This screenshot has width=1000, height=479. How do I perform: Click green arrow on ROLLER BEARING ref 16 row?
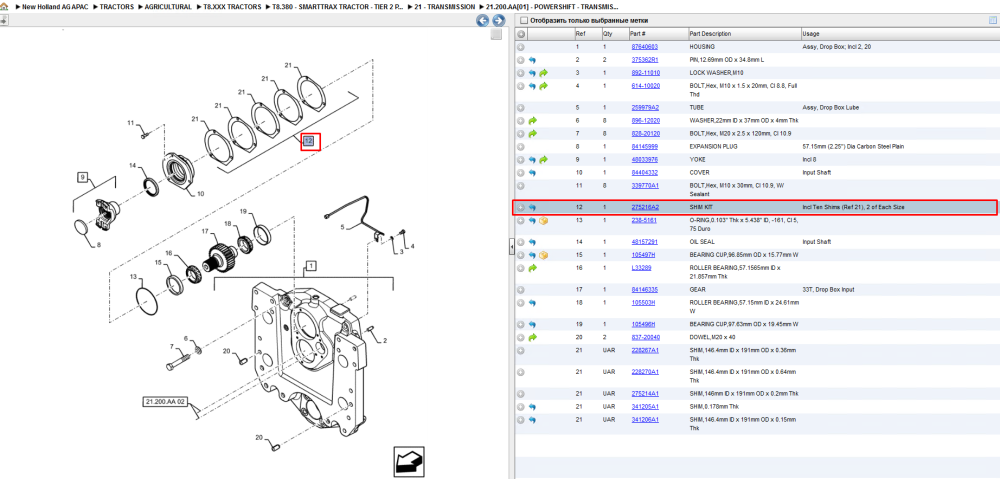533,268
